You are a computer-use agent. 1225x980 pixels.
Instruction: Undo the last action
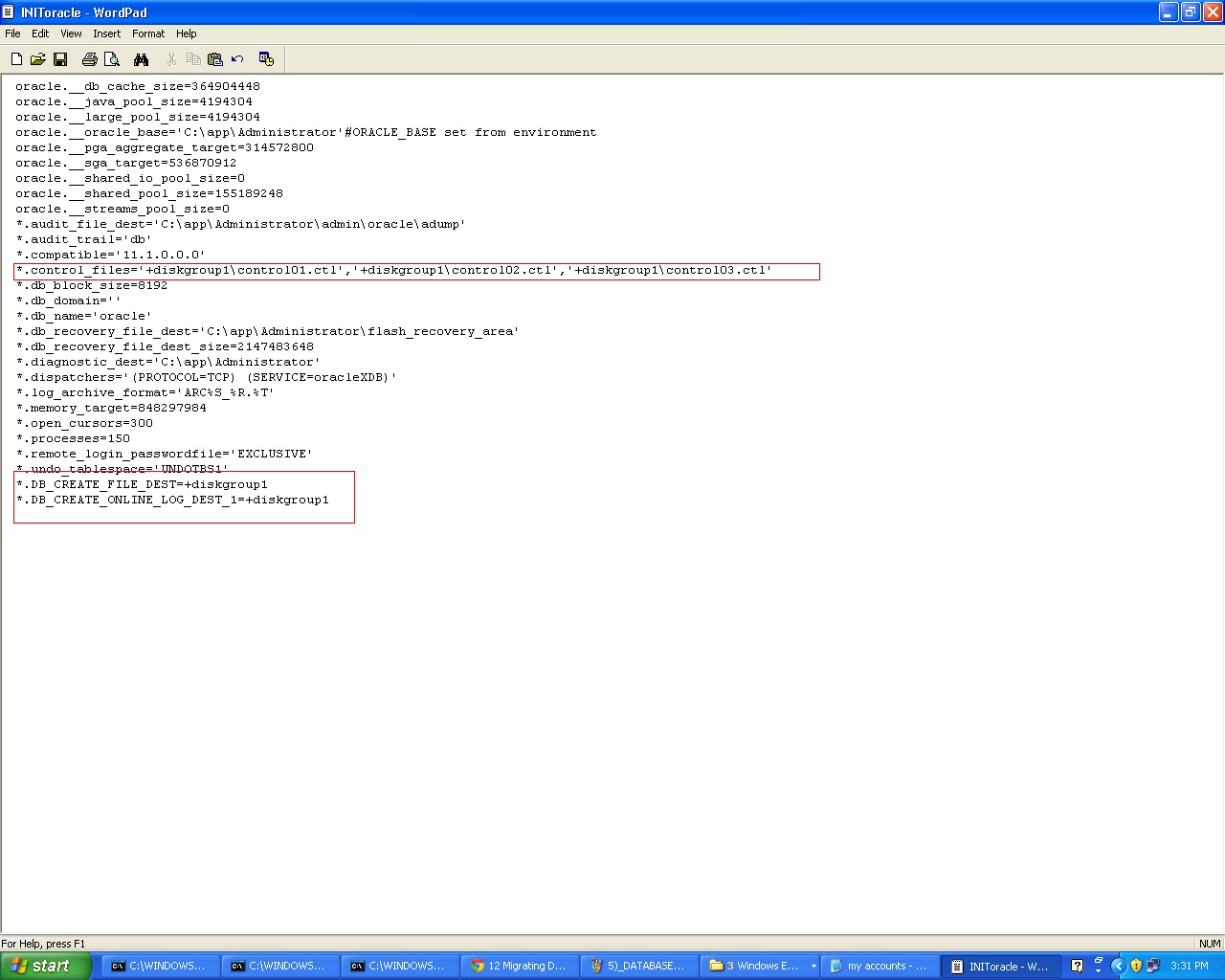point(237,58)
